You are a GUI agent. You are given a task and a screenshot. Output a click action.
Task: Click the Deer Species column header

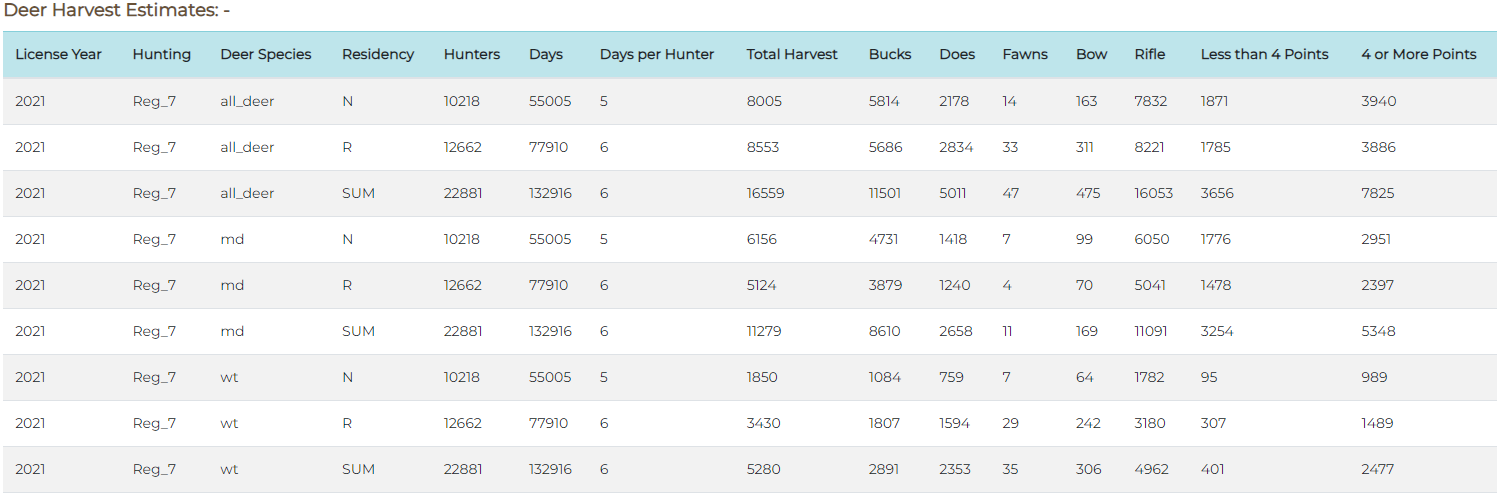(x=266, y=55)
